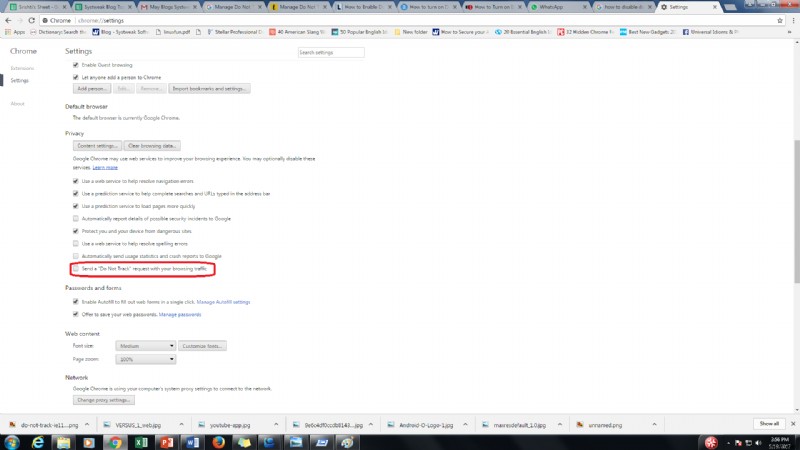Toggle Enable Guest browsing checkbox
The image size is (800, 450).
[x=76, y=65]
